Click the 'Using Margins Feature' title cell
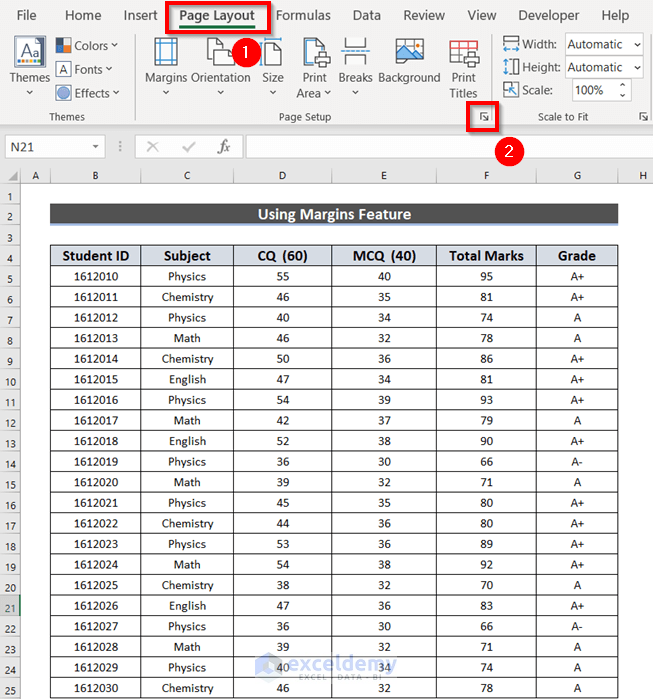Image resolution: width=653 pixels, height=699 pixels. [334, 214]
